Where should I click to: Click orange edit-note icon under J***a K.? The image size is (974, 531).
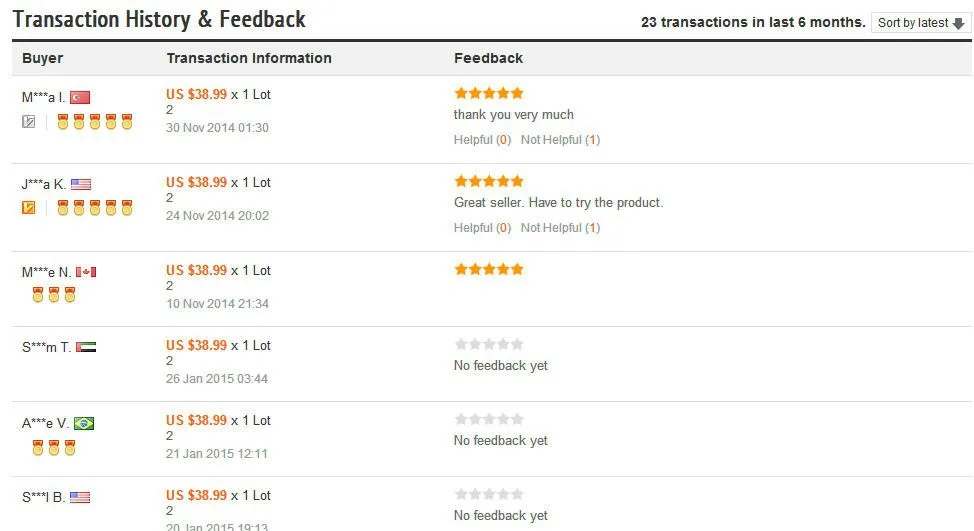click(x=29, y=207)
